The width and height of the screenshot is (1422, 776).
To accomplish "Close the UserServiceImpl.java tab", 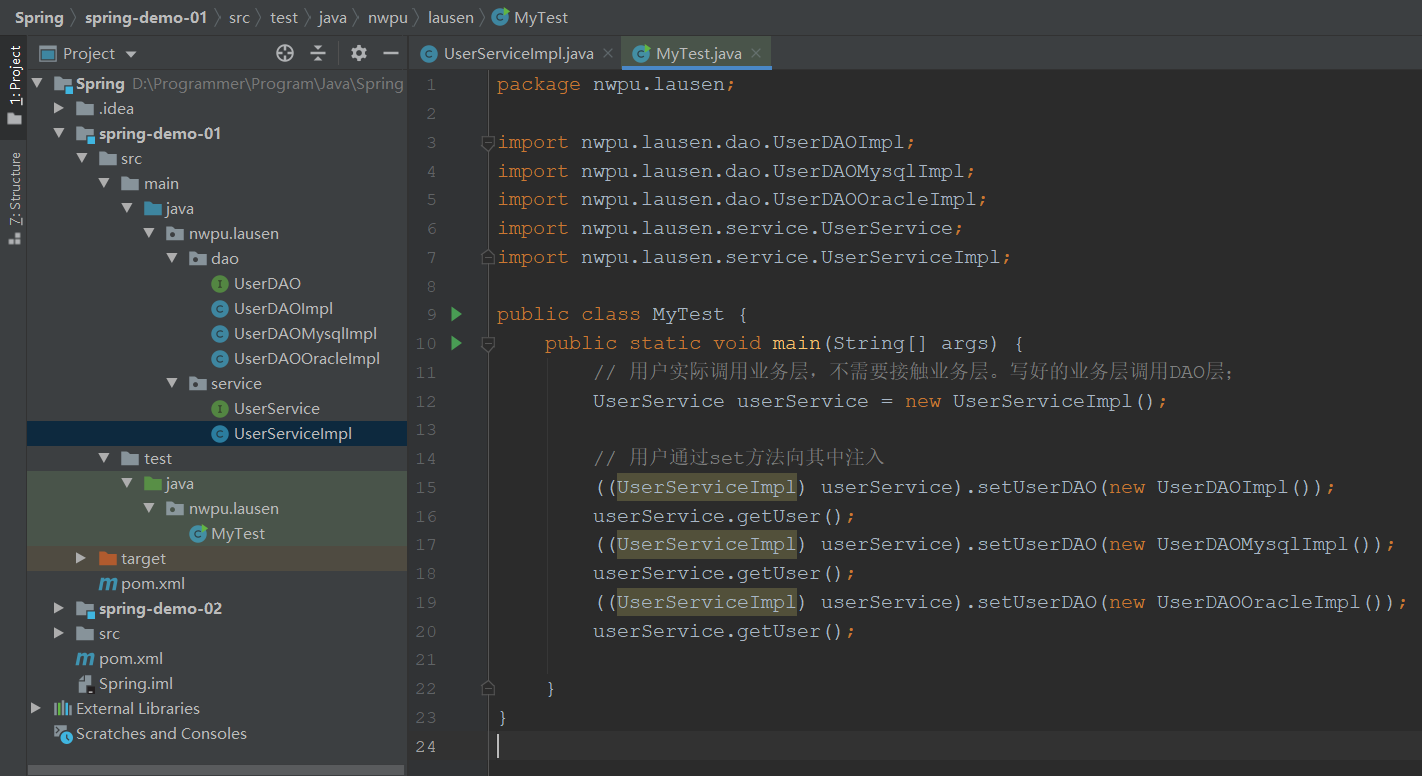I will tap(607, 54).
